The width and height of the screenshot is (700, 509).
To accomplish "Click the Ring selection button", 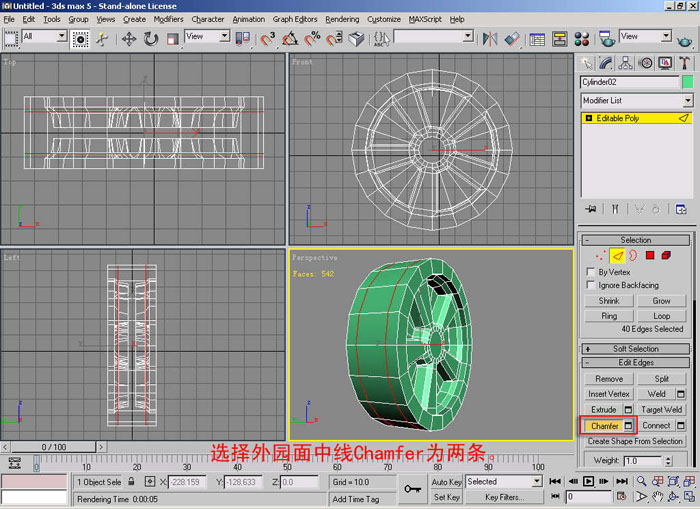I will point(609,316).
